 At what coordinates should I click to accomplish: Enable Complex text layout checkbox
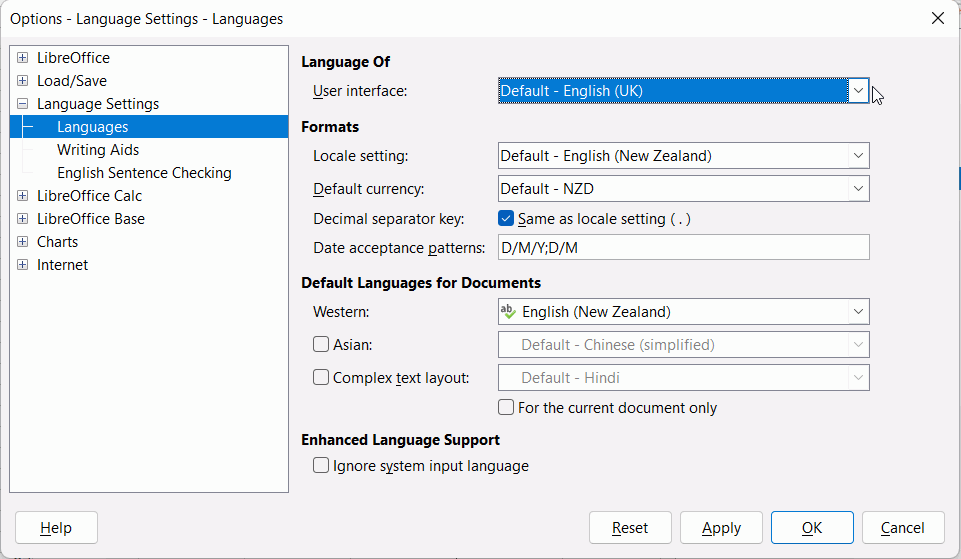[x=321, y=377]
